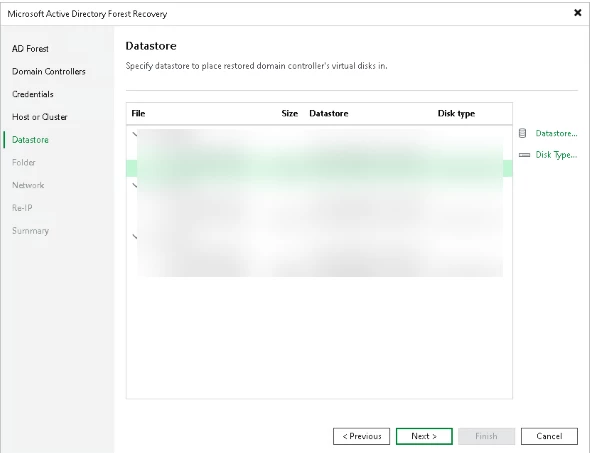Go to the Credentials step

click(x=32, y=94)
